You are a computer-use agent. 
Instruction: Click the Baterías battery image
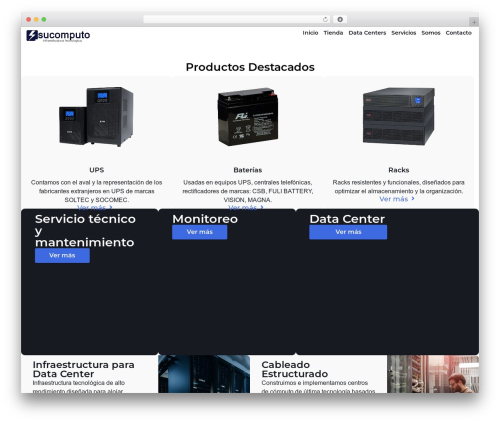coord(248,117)
